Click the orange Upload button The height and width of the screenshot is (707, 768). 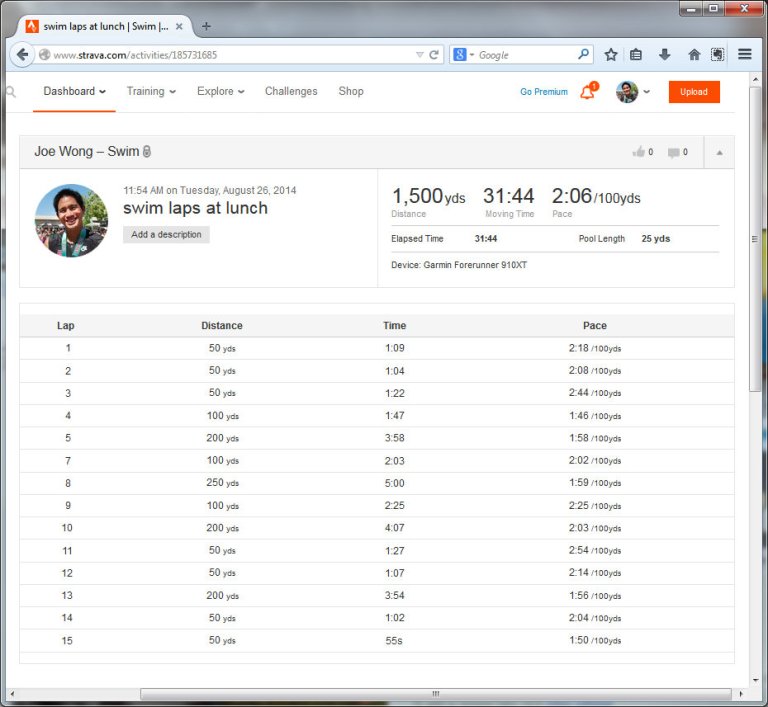694,92
